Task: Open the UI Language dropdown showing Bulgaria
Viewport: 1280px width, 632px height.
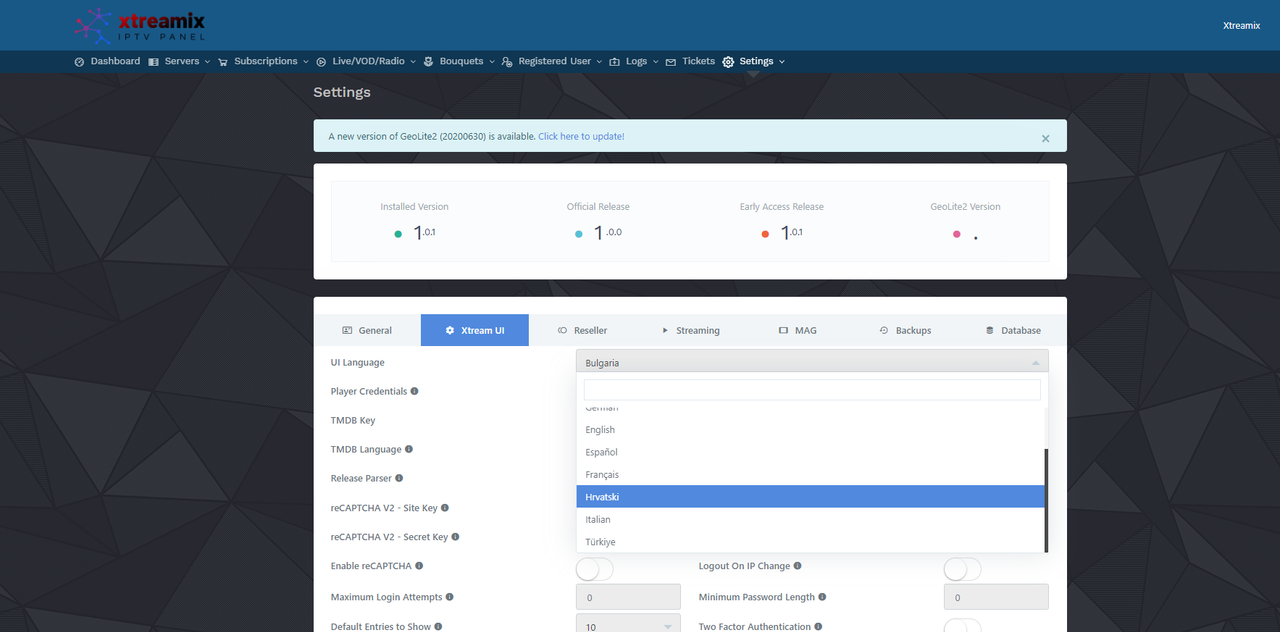Action: (812, 362)
